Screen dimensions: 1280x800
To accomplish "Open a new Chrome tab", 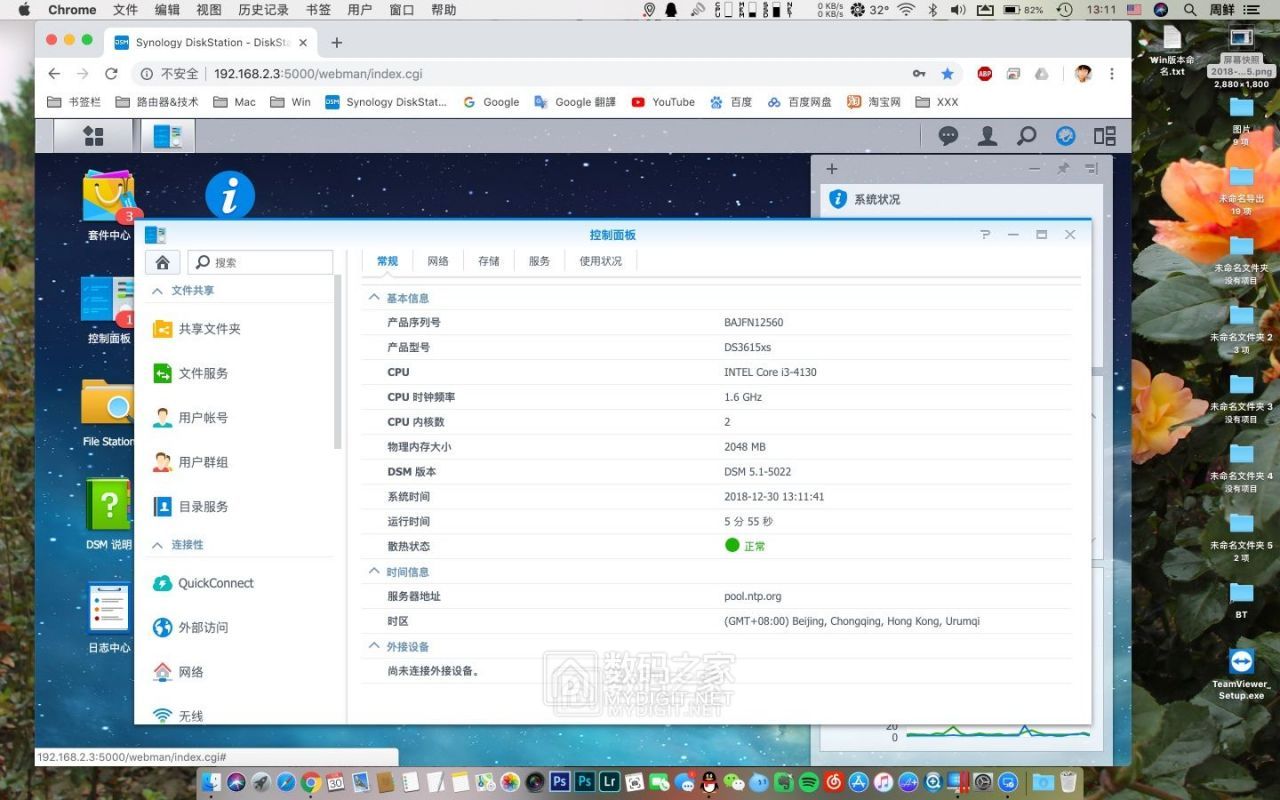I will (336, 43).
